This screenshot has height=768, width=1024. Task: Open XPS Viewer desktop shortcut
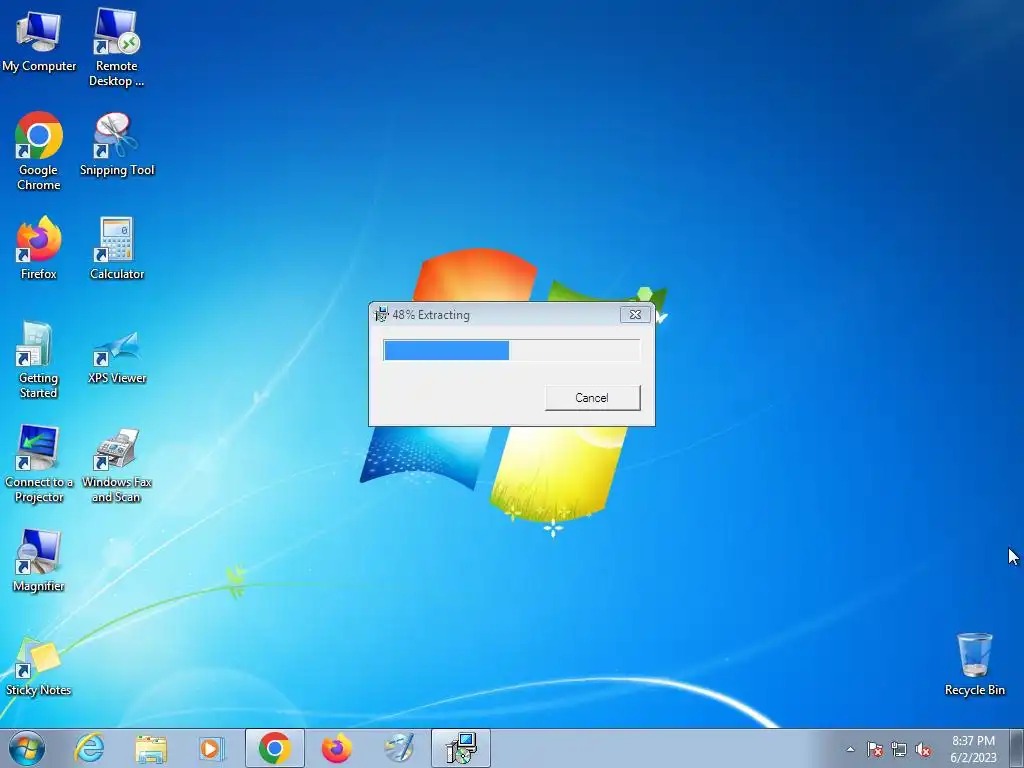coord(117,357)
